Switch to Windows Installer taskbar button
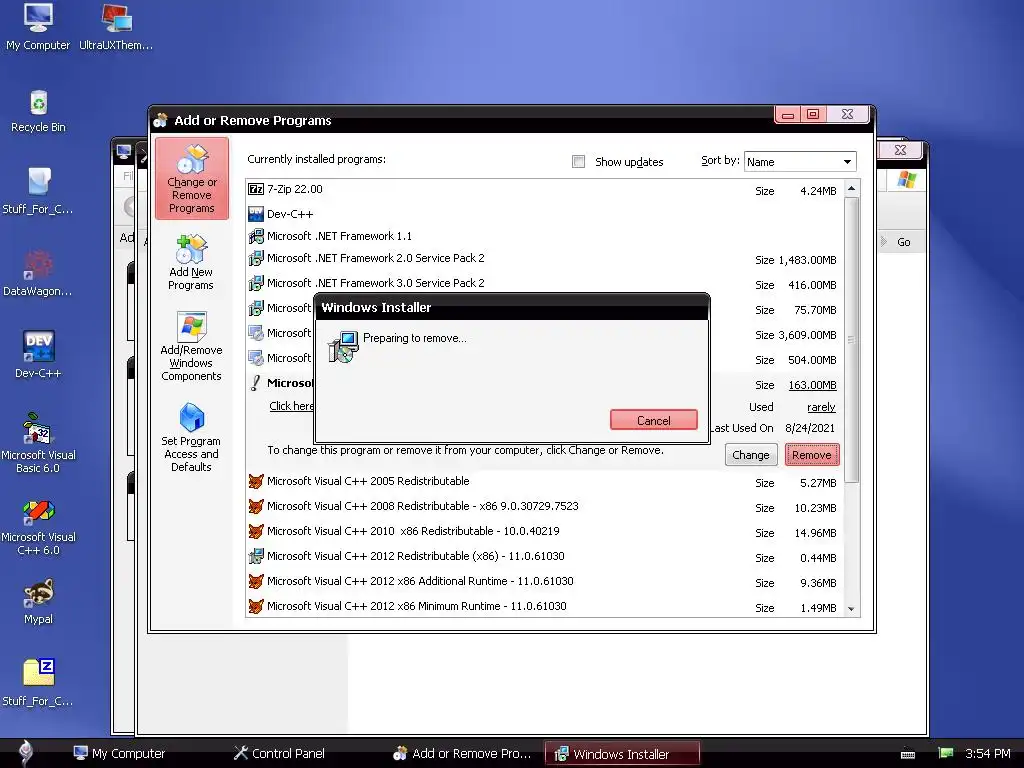The width and height of the screenshot is (1024, 768). coord(621,753)
